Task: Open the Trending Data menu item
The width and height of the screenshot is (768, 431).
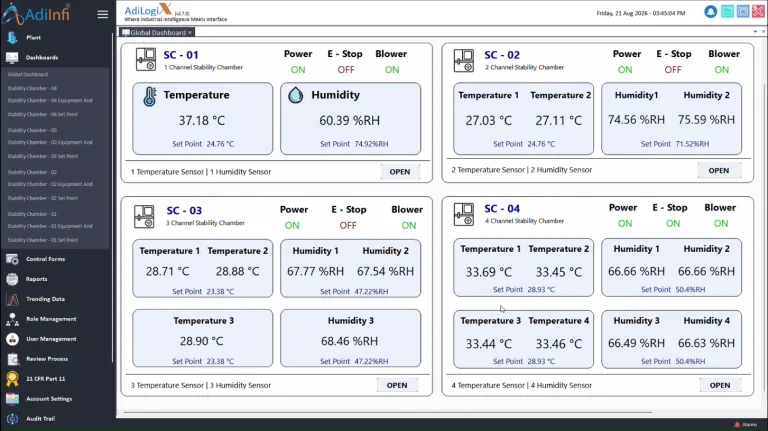Action: coord(45,299)
